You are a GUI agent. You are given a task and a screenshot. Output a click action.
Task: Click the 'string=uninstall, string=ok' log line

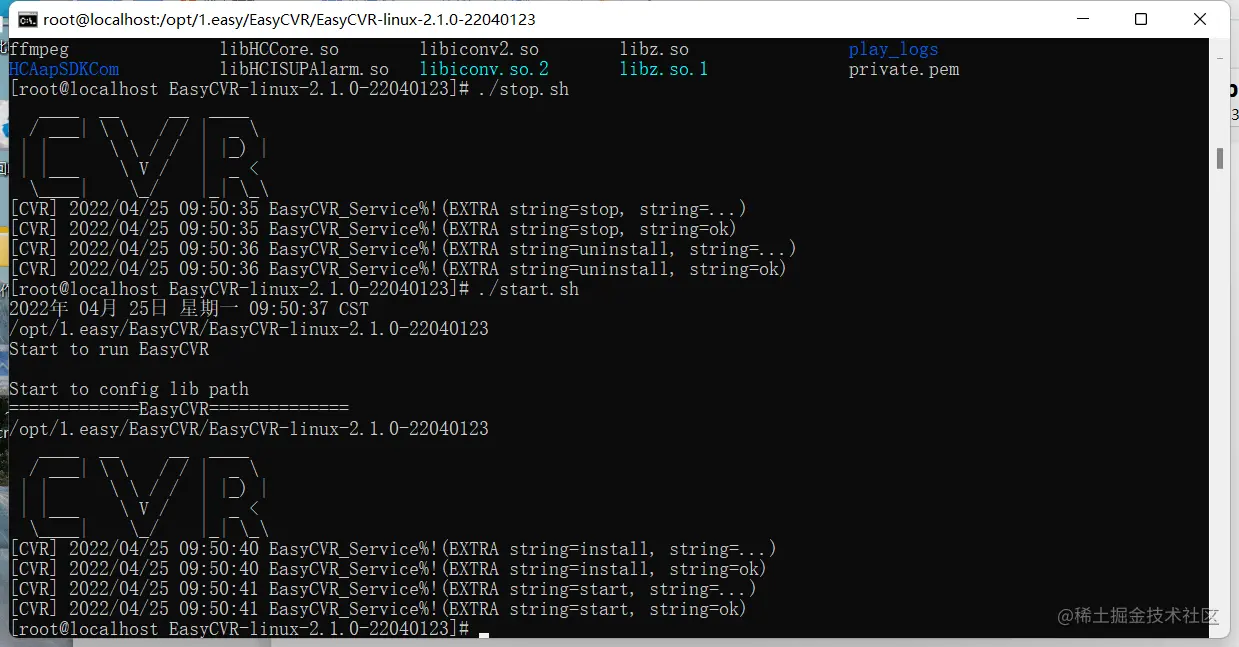(398, 269)
